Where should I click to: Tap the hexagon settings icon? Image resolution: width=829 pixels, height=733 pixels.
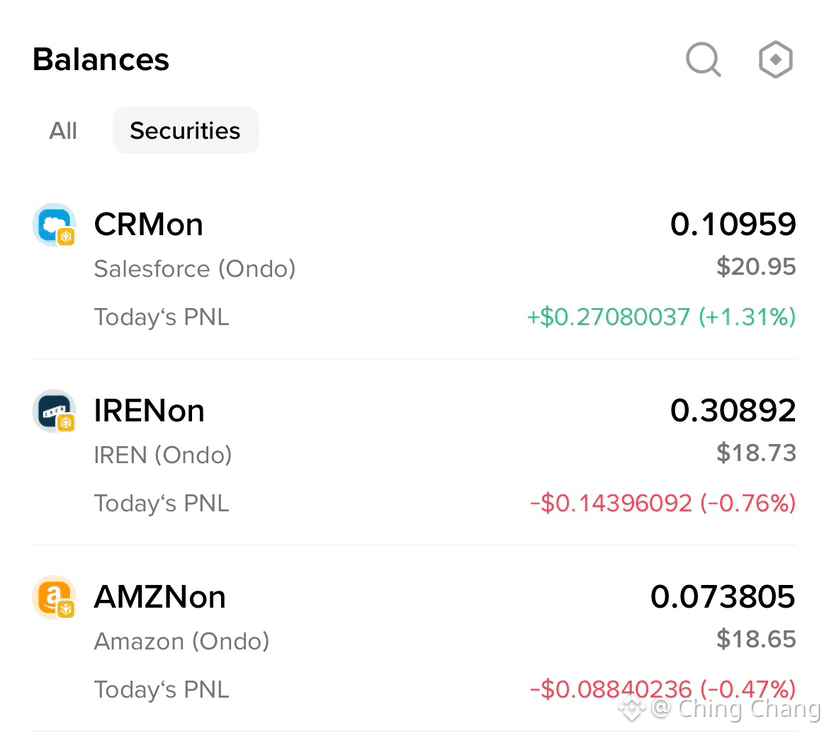pos(775,59)
